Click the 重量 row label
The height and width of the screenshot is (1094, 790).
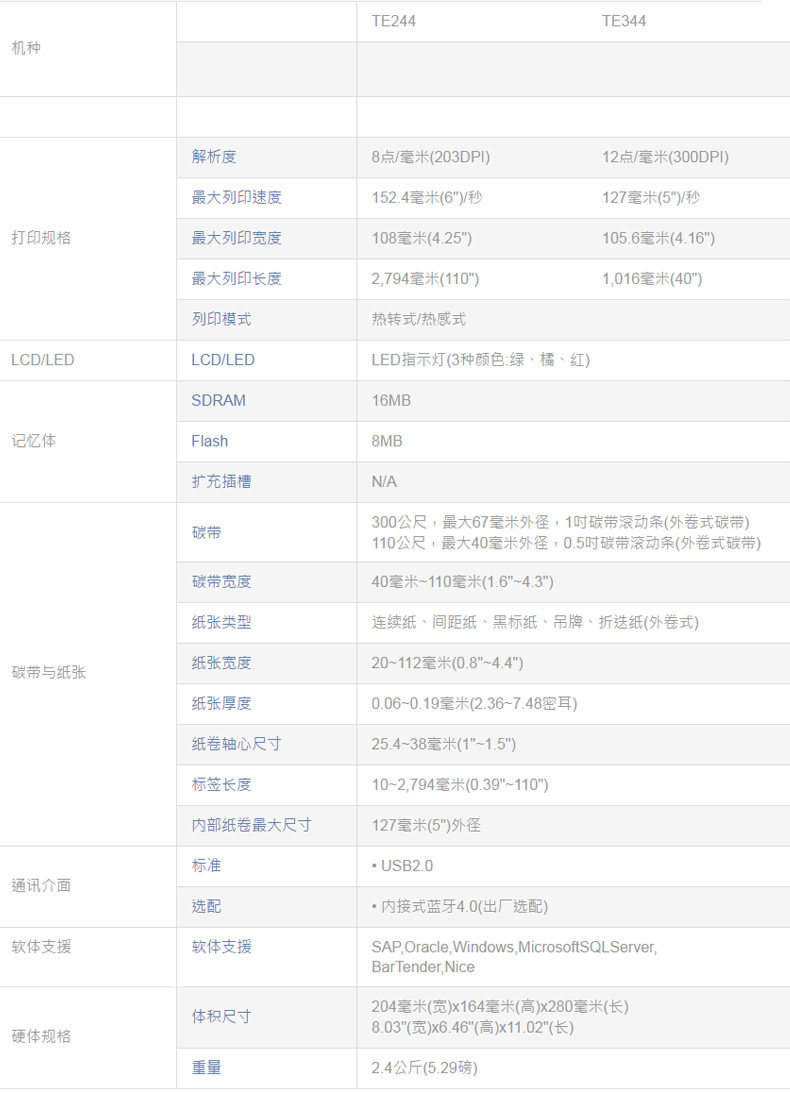click(x=207, y=1067)
